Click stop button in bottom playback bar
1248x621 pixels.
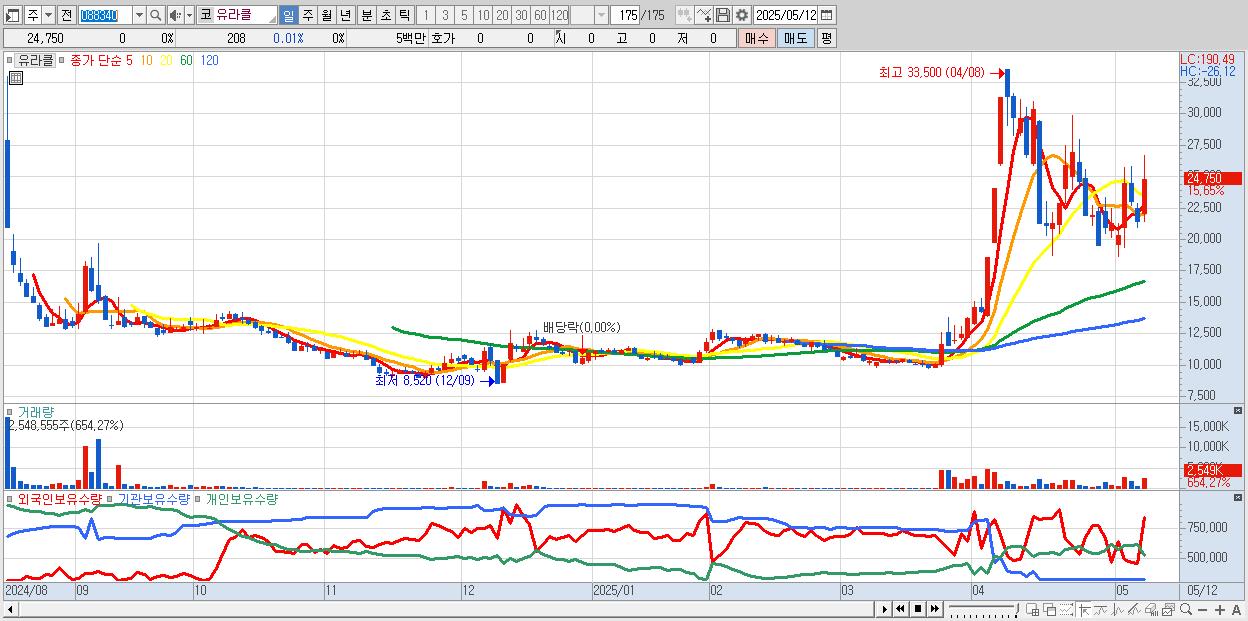click(918, 609)
